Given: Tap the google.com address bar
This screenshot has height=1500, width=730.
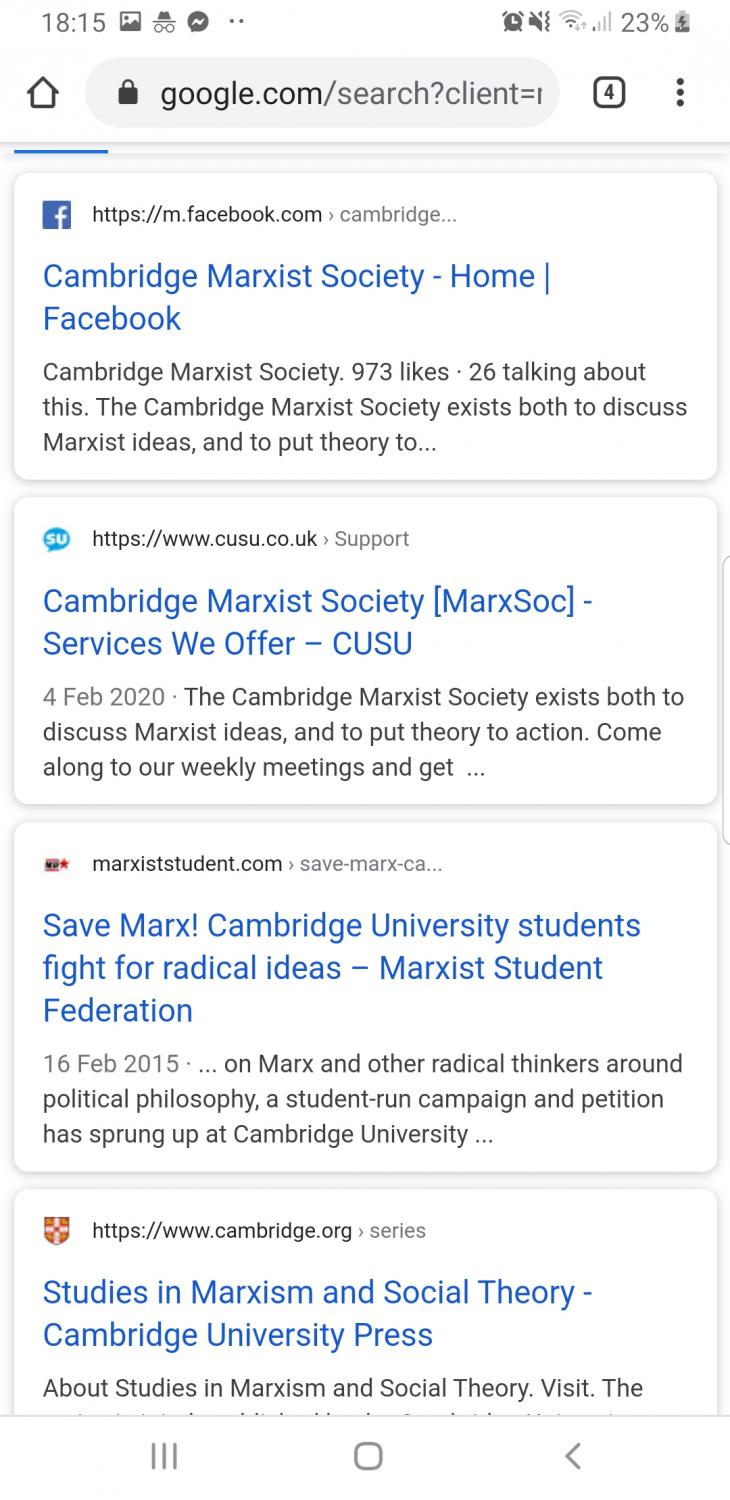Looking at the screenshot, I should (x=350, y=93).
